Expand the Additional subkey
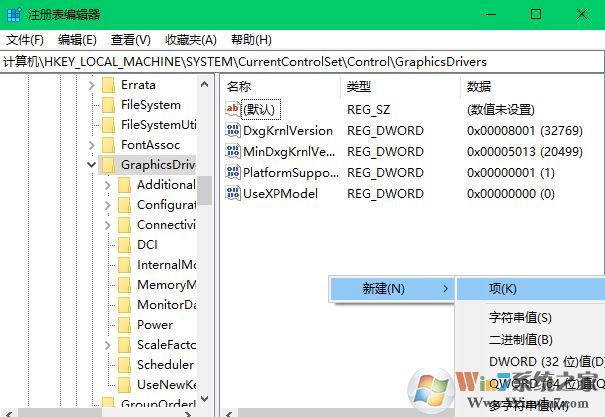 click(x=108, y=186)
